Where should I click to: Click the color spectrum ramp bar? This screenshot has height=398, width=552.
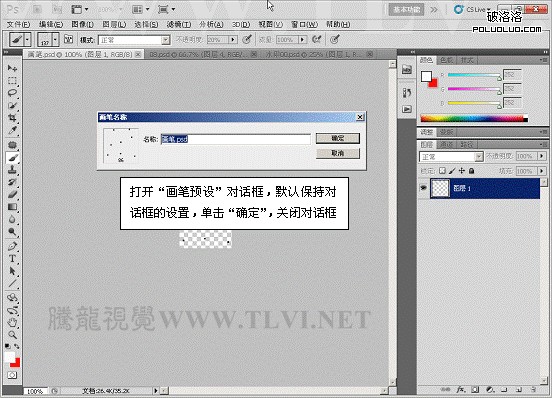(474, 119)
